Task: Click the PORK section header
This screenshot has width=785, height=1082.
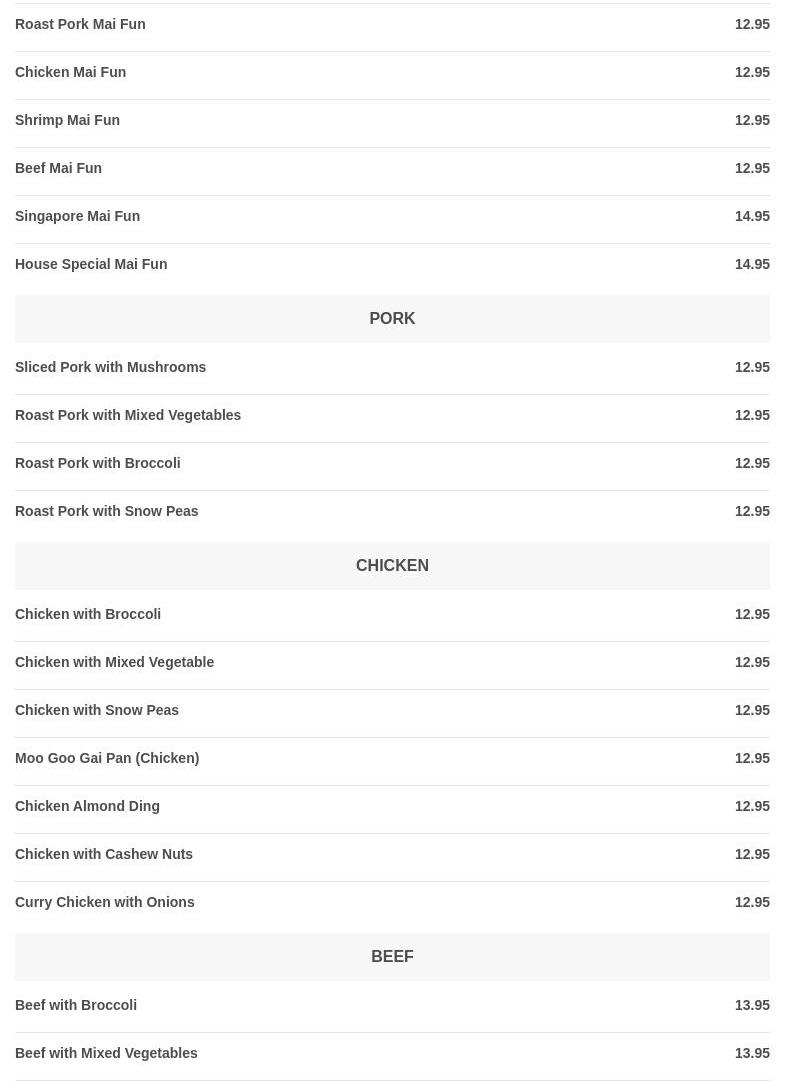Action: pos(392,318)
